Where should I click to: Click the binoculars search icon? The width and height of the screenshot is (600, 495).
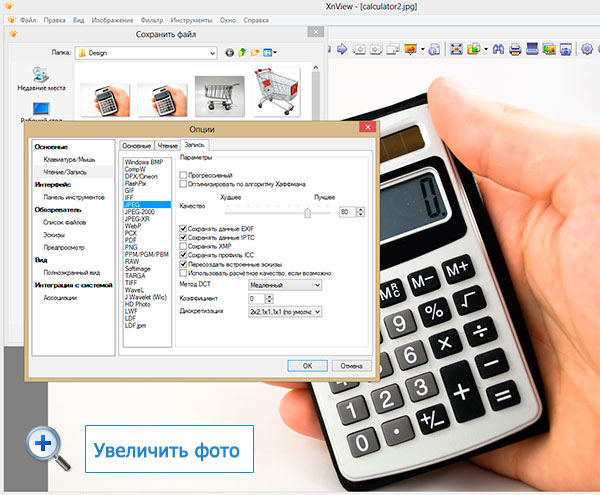point(498,49)
